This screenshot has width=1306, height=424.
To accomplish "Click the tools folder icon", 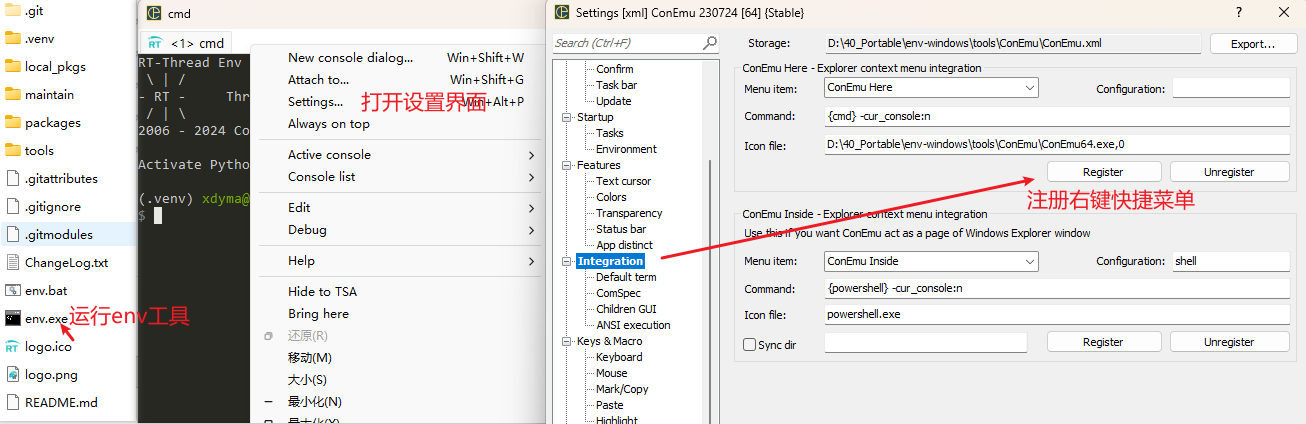I will [12, 151].
